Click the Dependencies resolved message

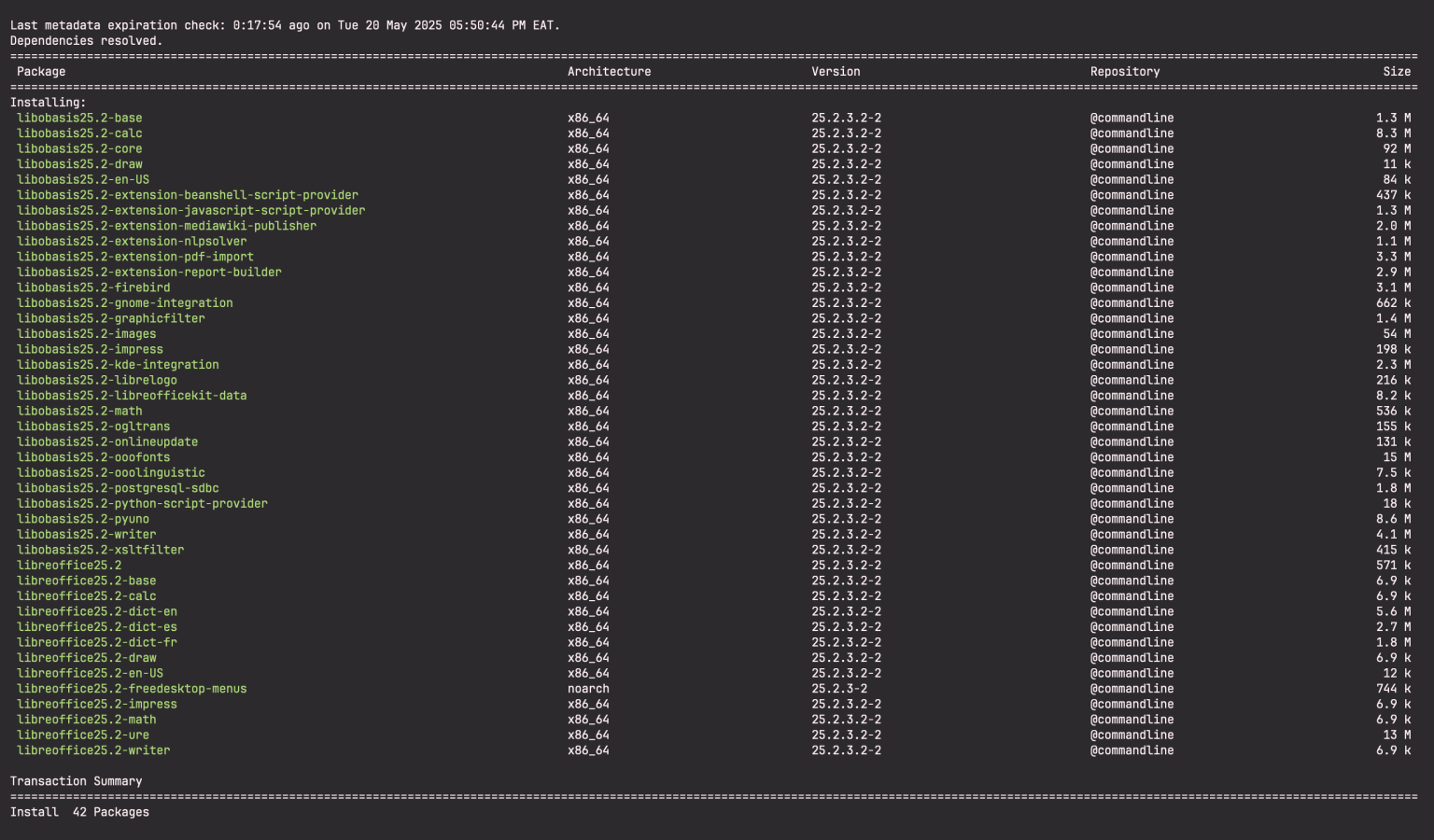(86, 41)
